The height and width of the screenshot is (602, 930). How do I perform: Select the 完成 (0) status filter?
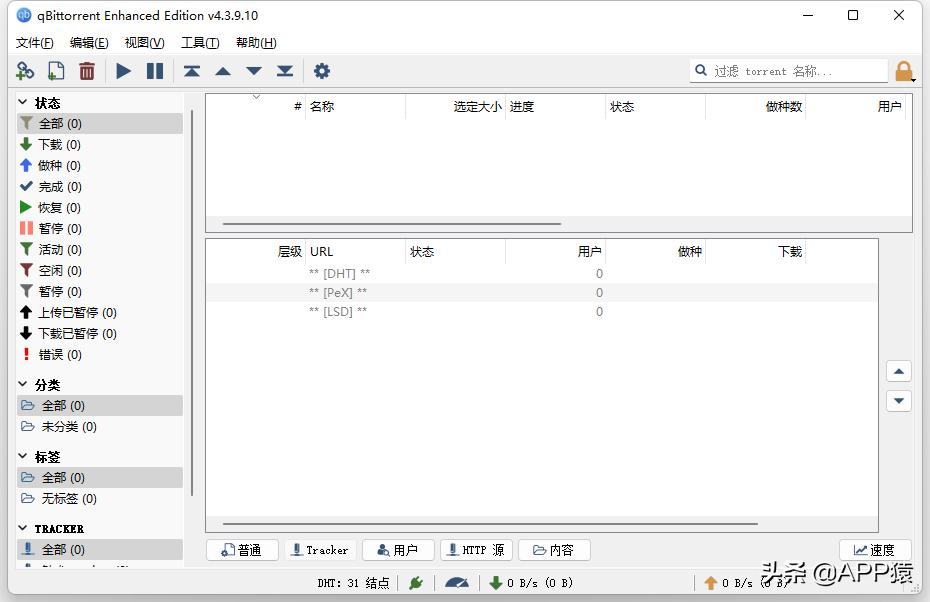pyautogui.click(x=100, y=187)
